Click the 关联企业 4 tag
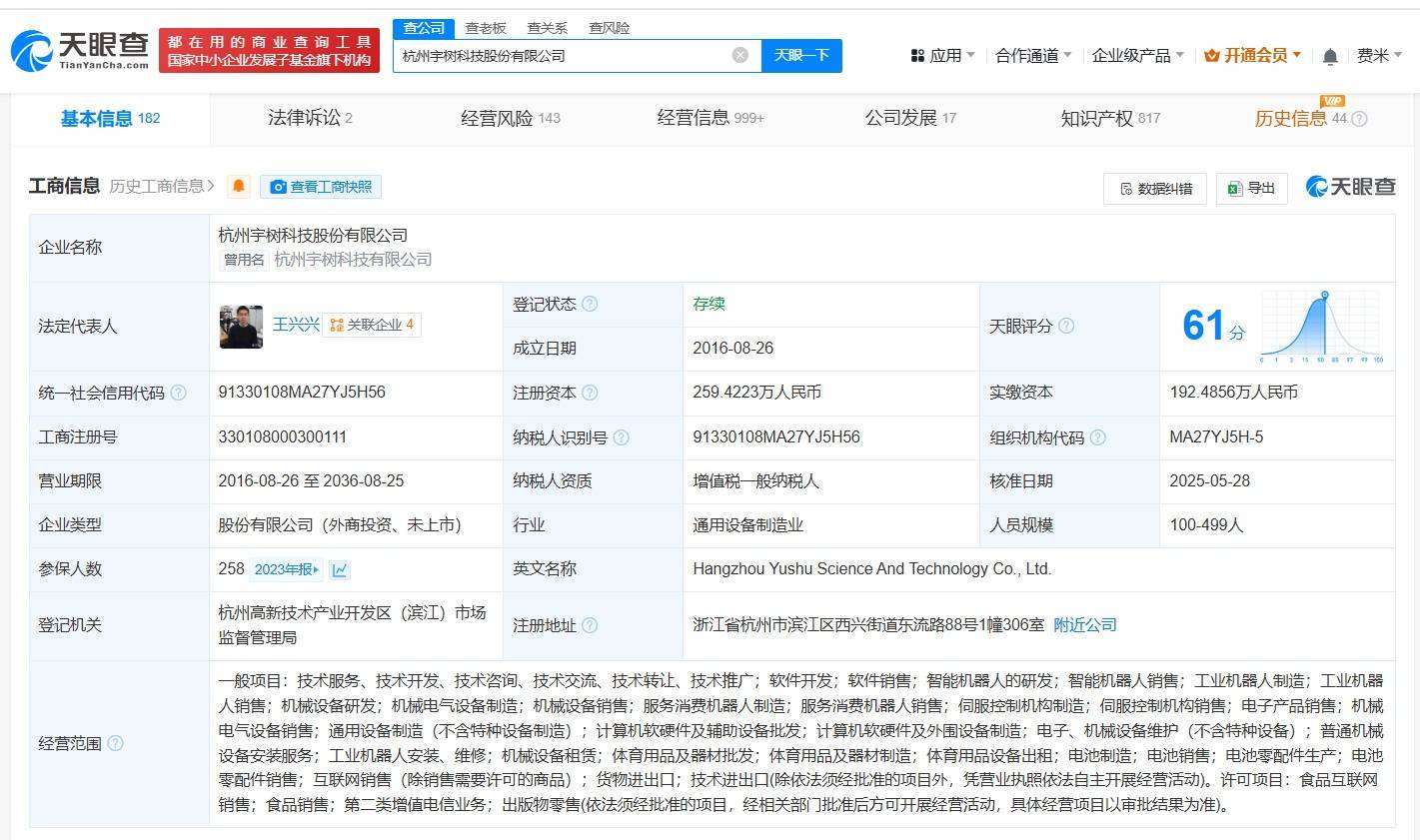The image size is (1420, 840). coord(372,325)
